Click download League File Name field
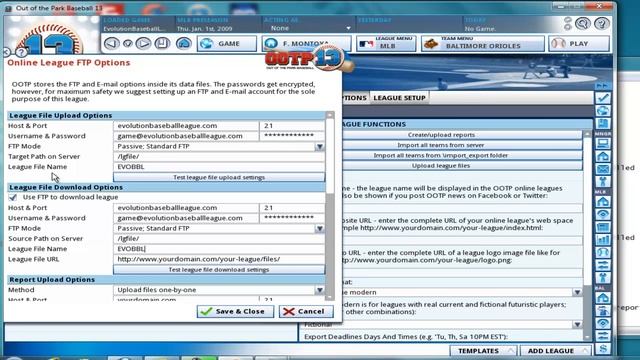Image resolution: width=640 pixels, height=360 pixels. click(219, 249)
